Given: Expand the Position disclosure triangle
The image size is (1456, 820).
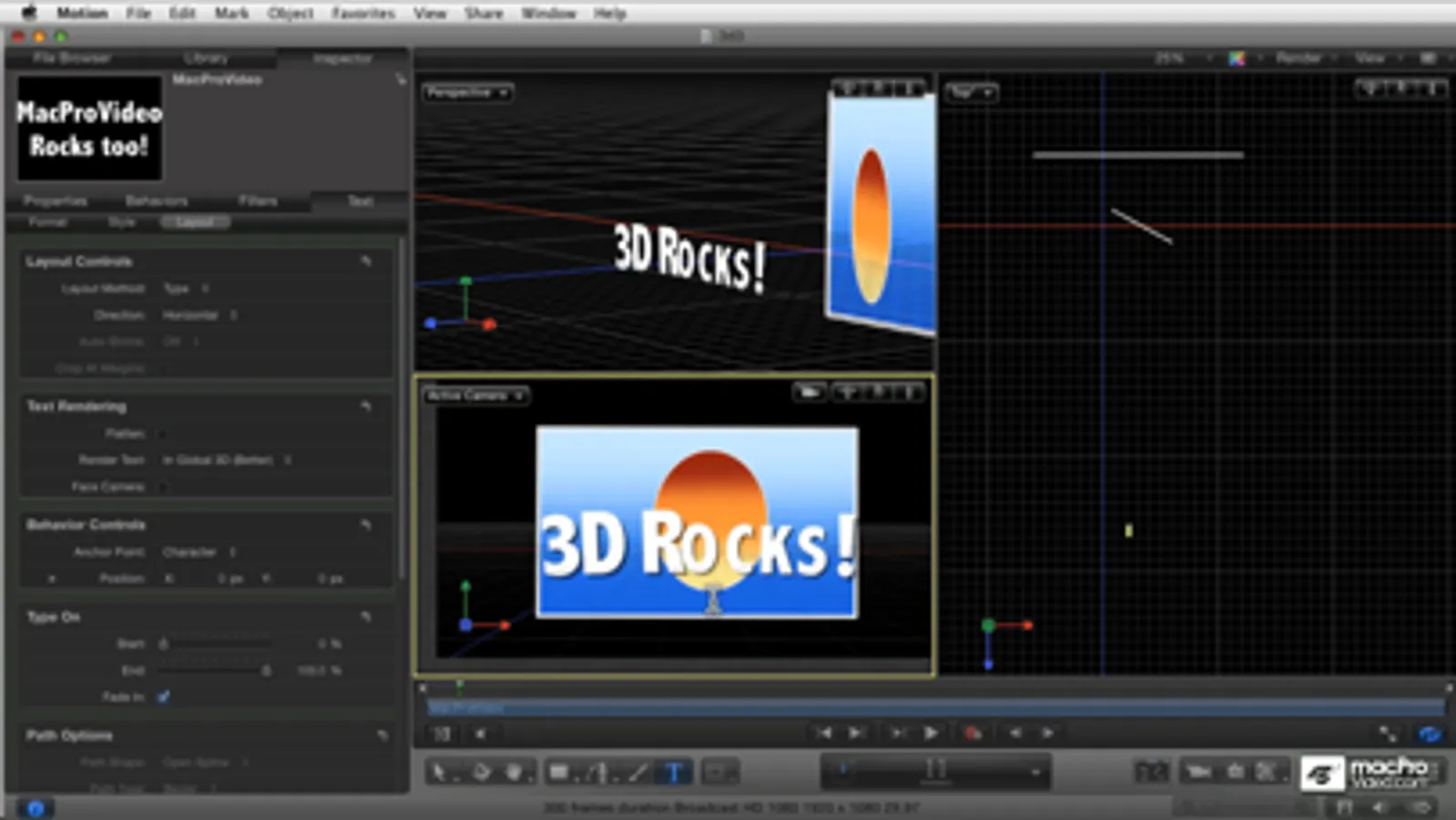Looking at the screenshot, I should click(52, 579).
